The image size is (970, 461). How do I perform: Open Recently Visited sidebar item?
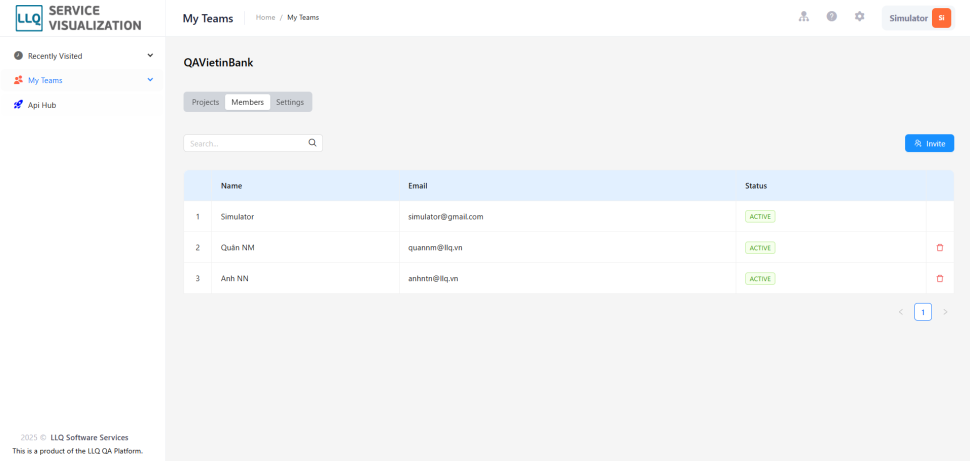pos(83,56)
